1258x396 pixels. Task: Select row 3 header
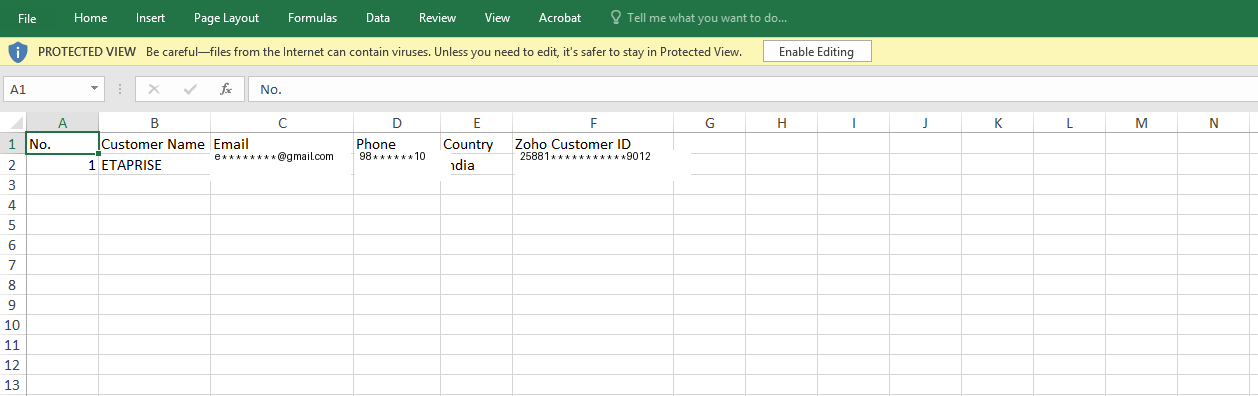point(13,185)
